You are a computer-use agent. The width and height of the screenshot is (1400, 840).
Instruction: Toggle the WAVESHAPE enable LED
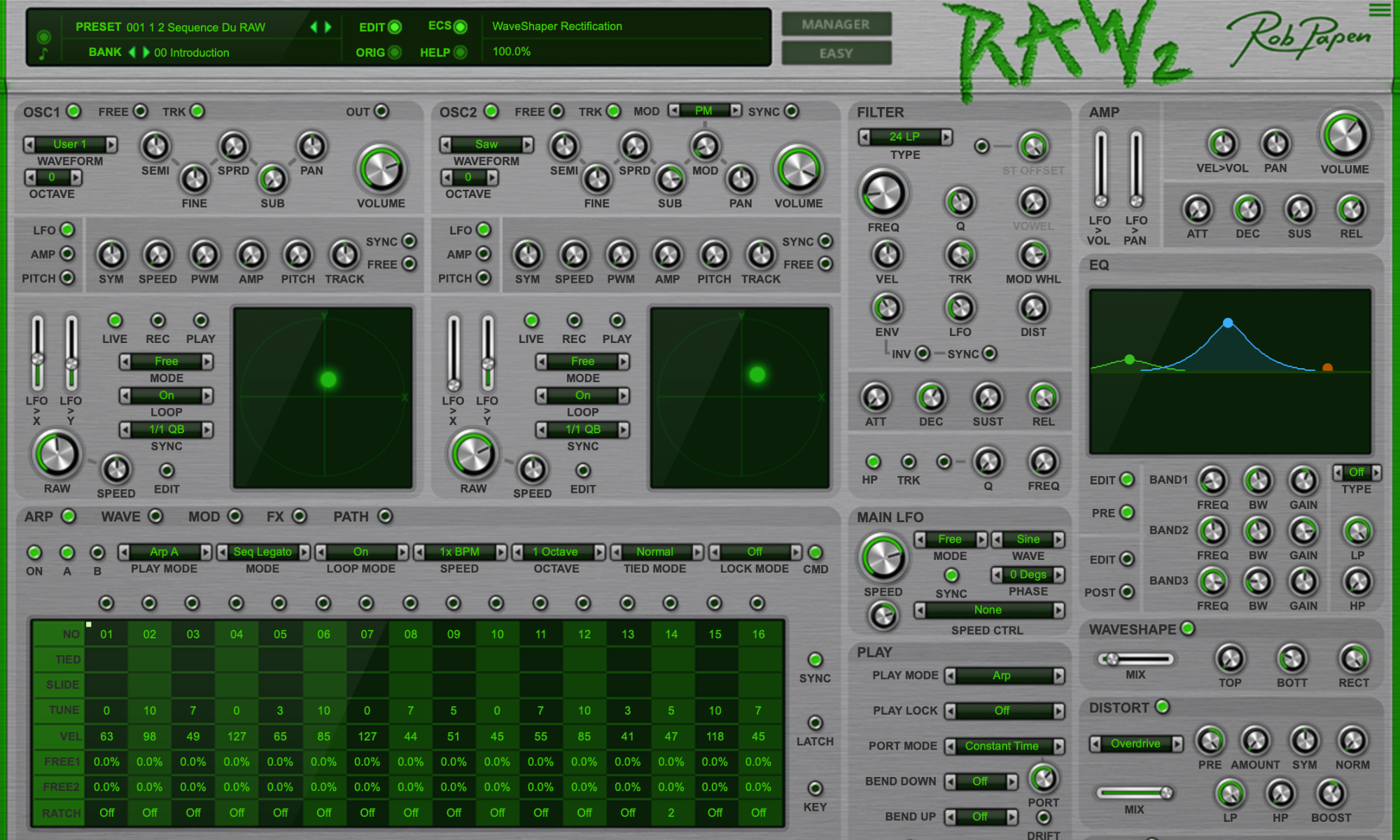click(x=1187, y=629)
